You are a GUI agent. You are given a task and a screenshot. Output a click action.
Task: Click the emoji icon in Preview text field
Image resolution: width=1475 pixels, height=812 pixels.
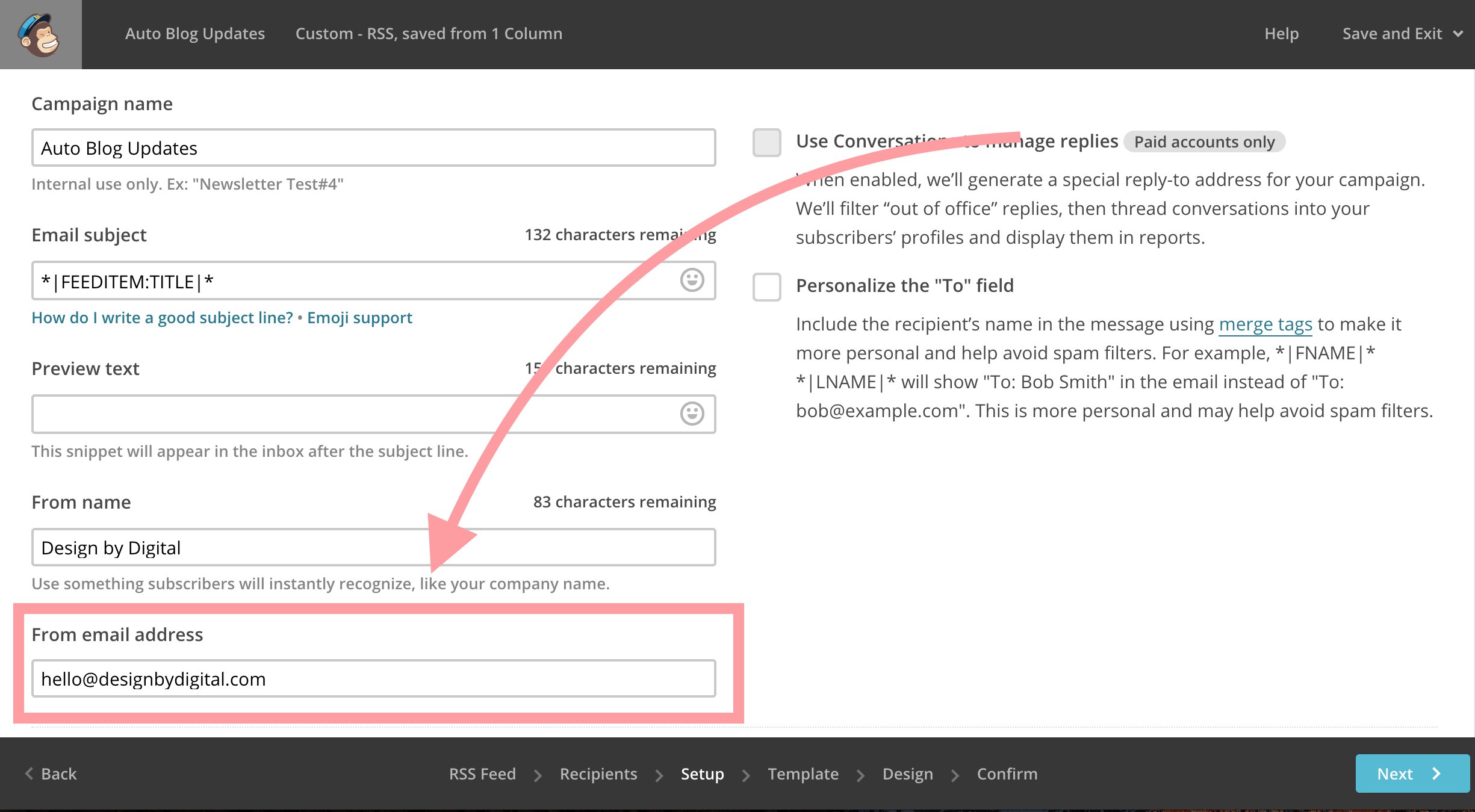(x=693, y=412)
